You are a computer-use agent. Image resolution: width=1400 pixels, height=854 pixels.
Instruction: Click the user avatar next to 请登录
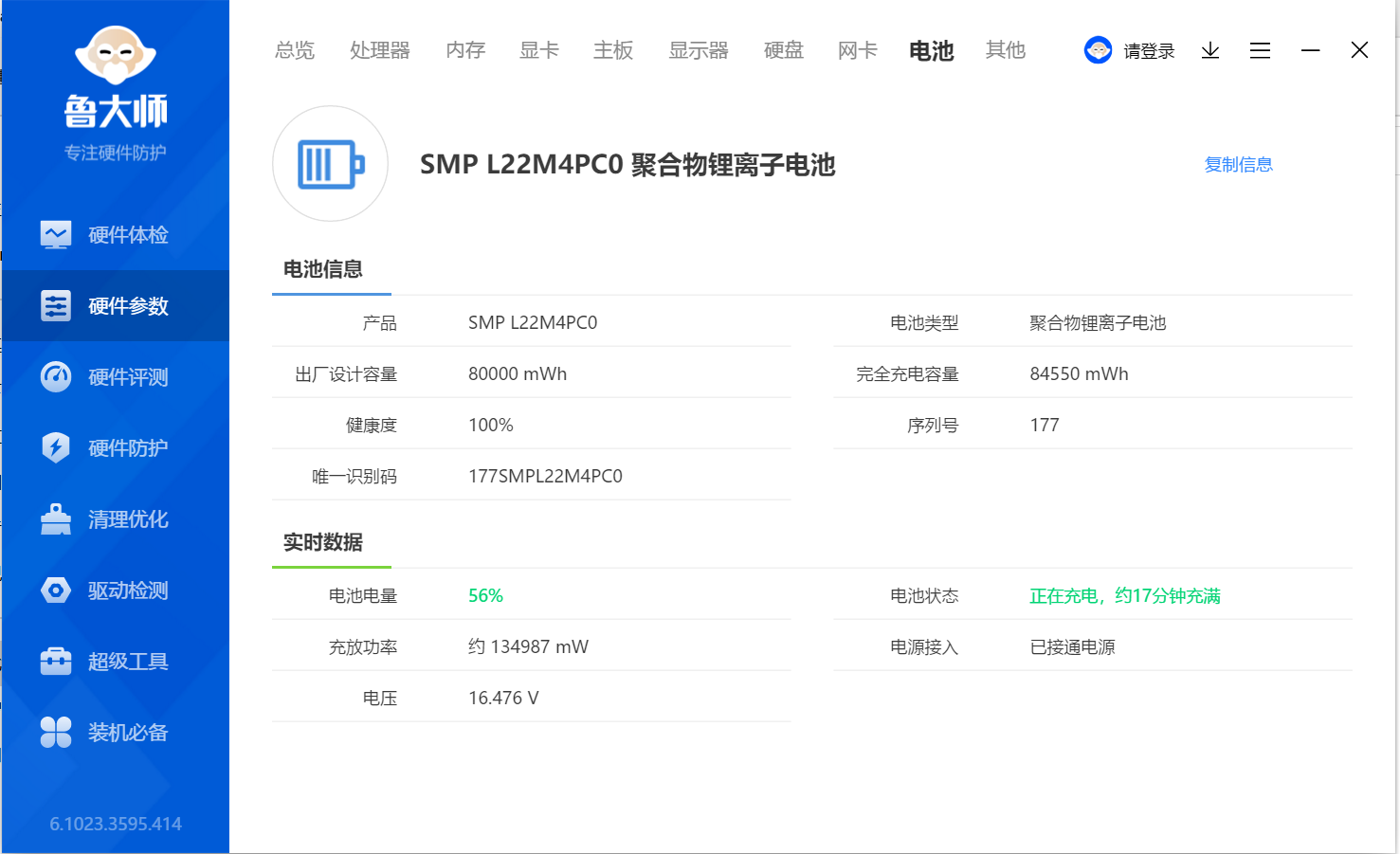tap(1098, 50)
